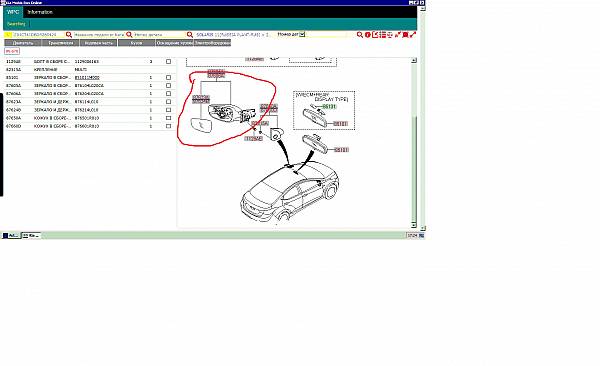
Task: Tick the checkbox on the 1129AB bolt row
Action: click(168, 62)
